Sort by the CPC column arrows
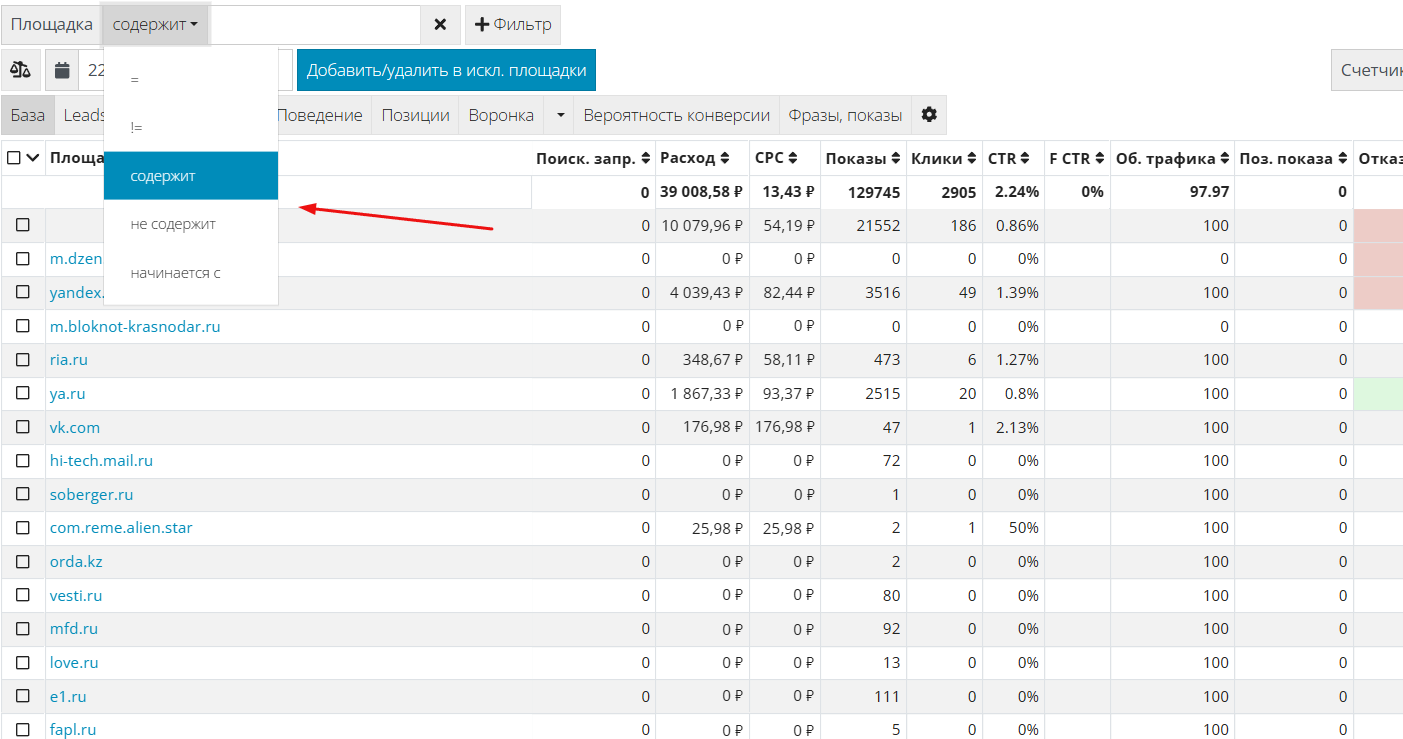Image resolution: width=1403 pixels, height=739 pixels. click(793, 158)
